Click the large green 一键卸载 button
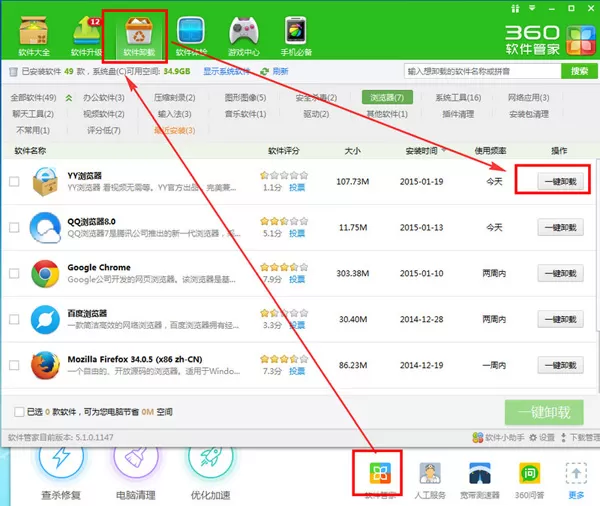The image size is (600, 506). pyautogui.click(x=544, y=412)
